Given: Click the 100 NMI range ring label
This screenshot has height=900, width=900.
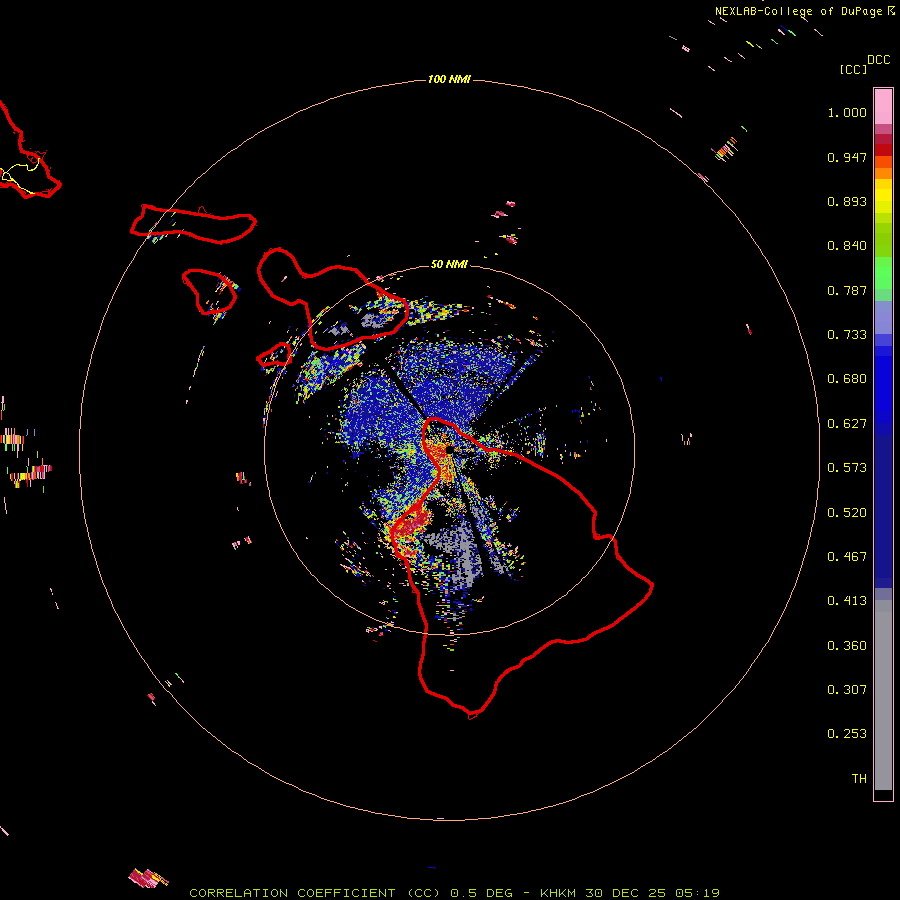Looking at the screenshot, I should (x=449, y=79).
